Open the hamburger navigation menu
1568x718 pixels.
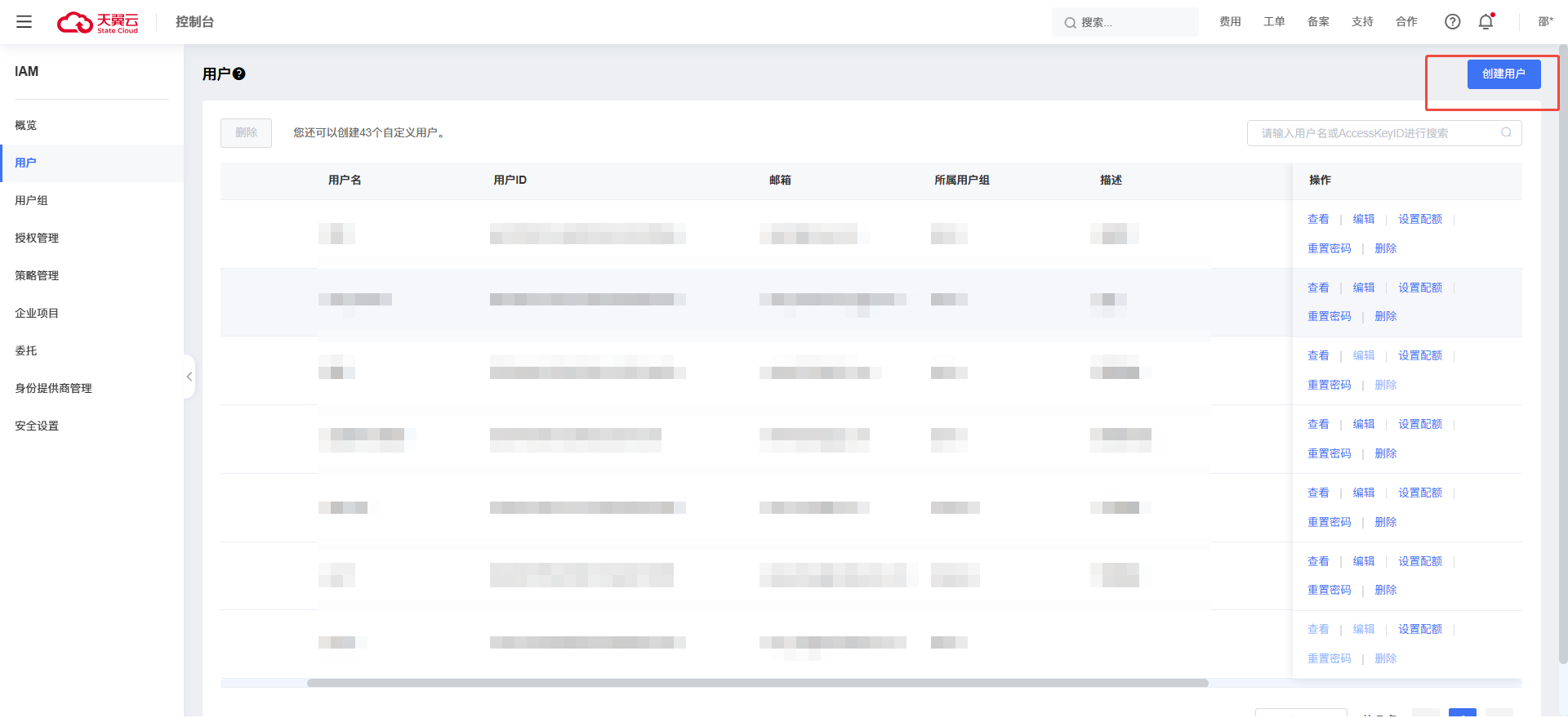pos(24,22)
